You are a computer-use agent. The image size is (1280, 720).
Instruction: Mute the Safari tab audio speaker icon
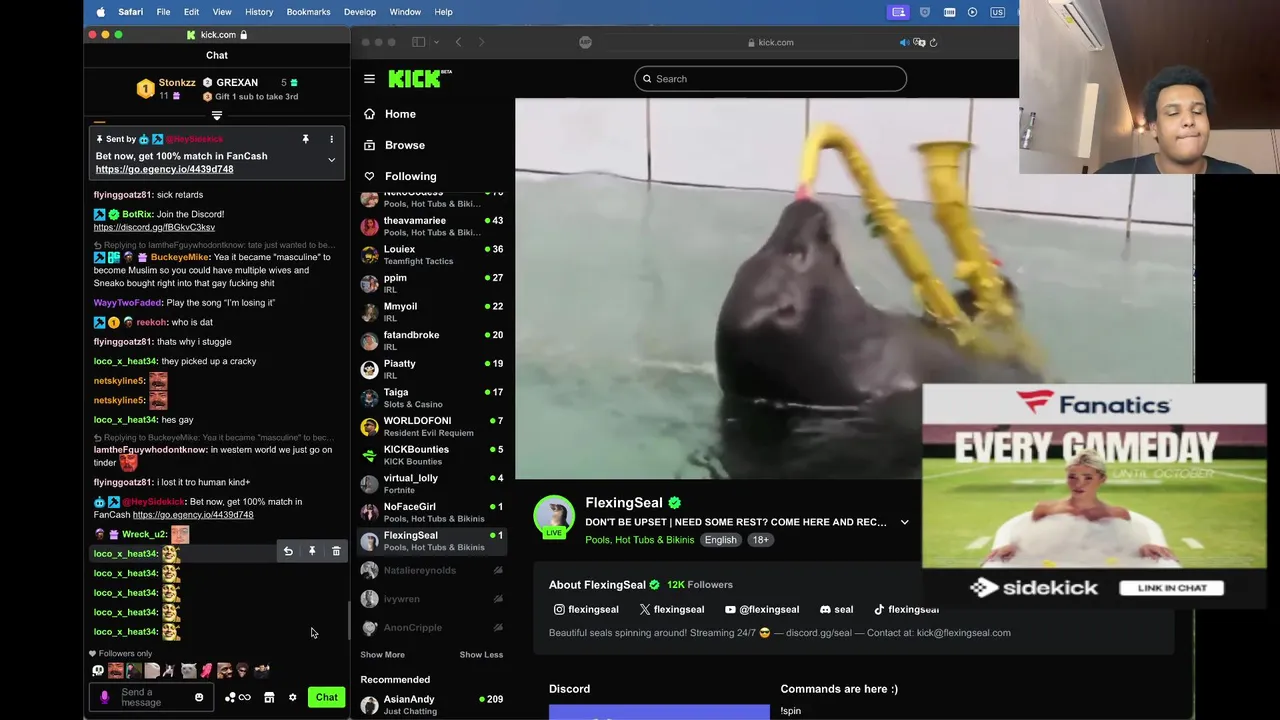(x=904, y=42)
